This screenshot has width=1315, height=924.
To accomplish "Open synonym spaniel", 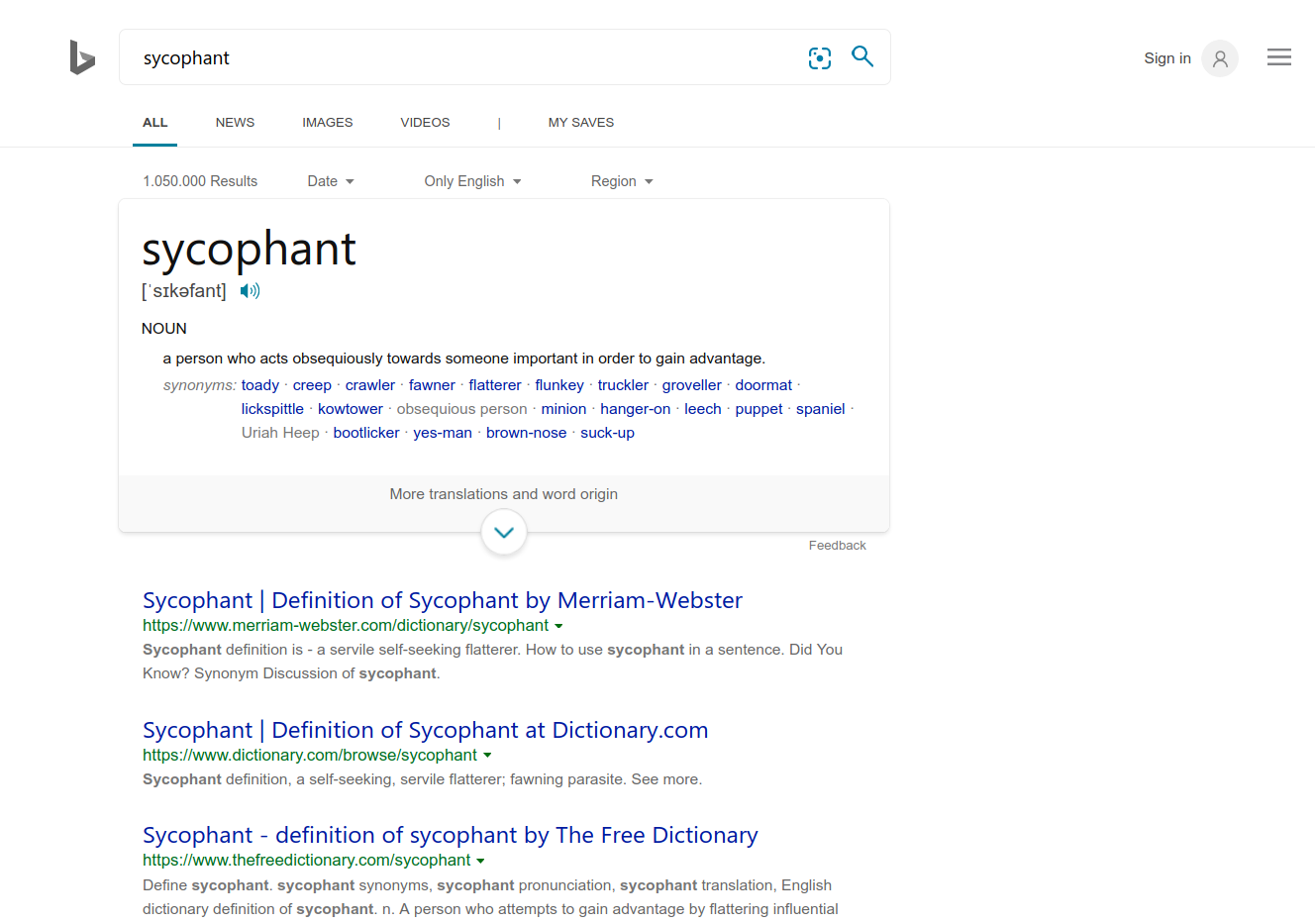I will [x=821, y=409].
